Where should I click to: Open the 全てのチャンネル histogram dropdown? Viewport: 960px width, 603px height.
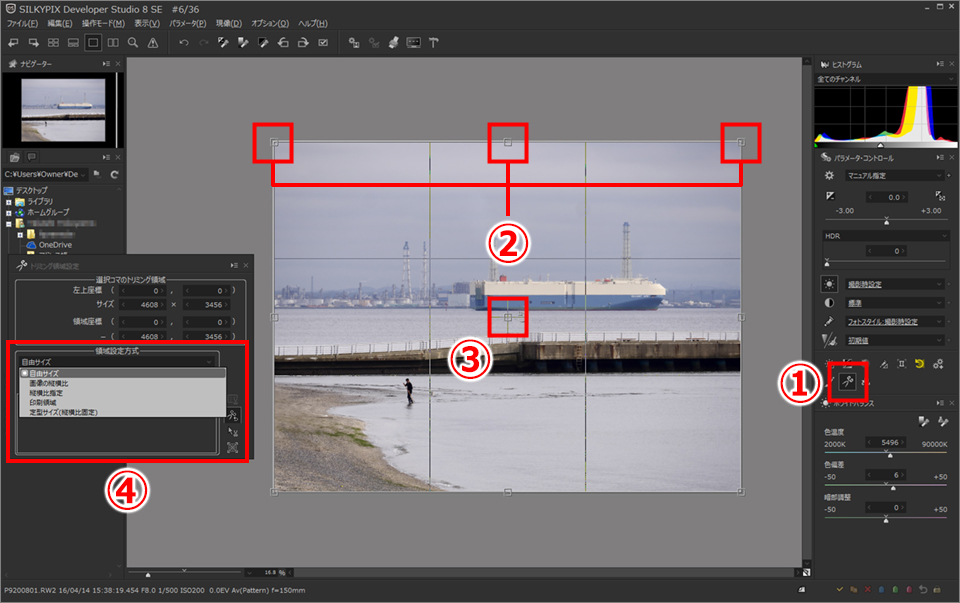pyautogui.click(x=881, y=79)
